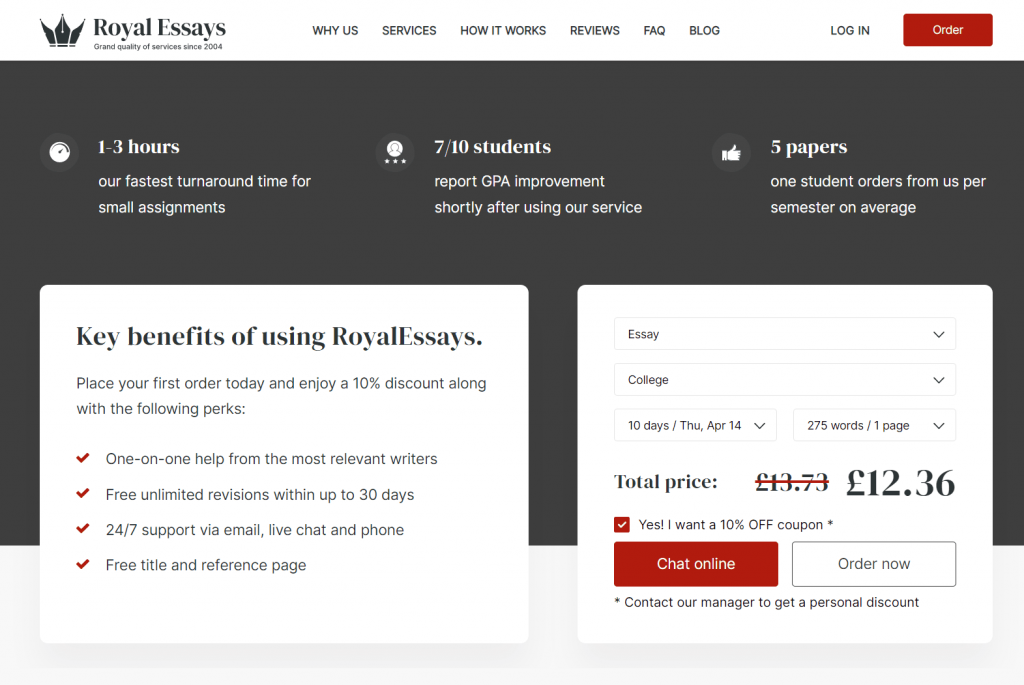Viewport: 1024px width, 685px height.
Task: Uncheck the 10% OFF coupon checkbox
Action: [622, 524]
